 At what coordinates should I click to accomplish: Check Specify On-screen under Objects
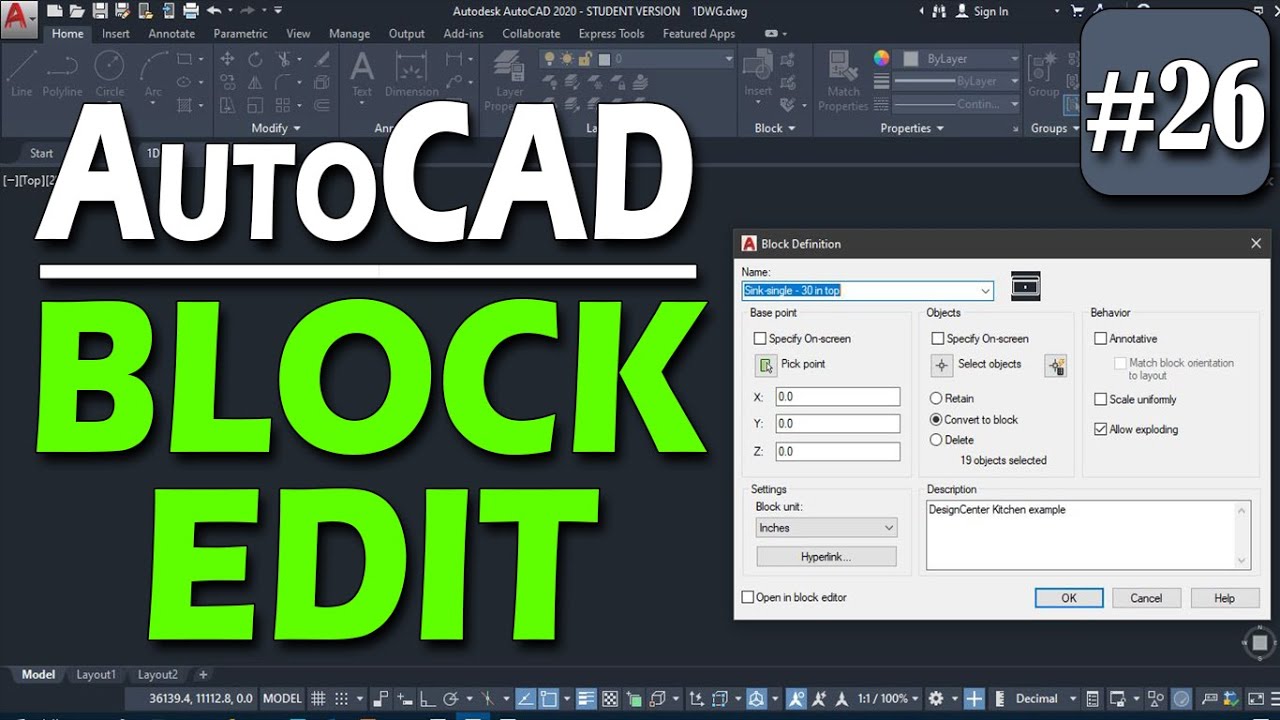click(x=938, y=339)
